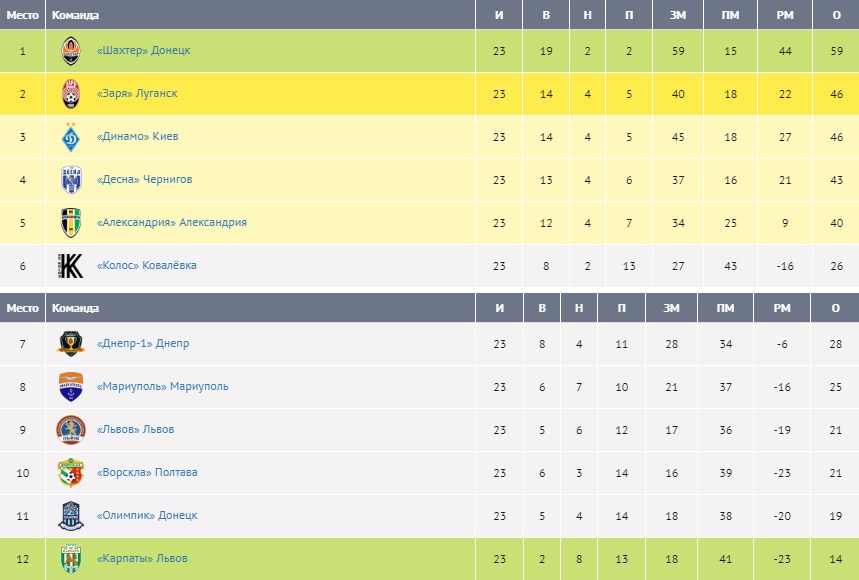Click the Desna Chernihiv club crest
Image resolution: width=859 pixels, height=580 pixels.
(x=71, y=180)
